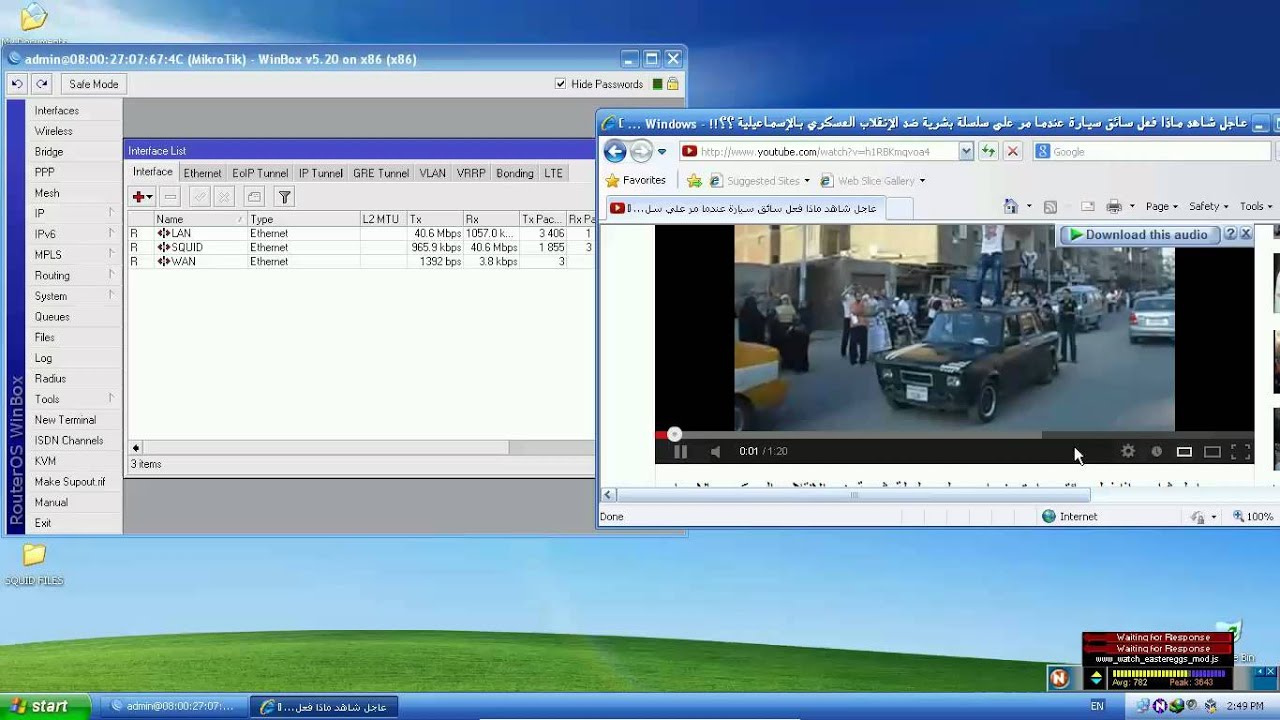Toggle Safe Mode in WinBox
The width and height of the screenshot is (1280, 720).
(x=94, y=84)
